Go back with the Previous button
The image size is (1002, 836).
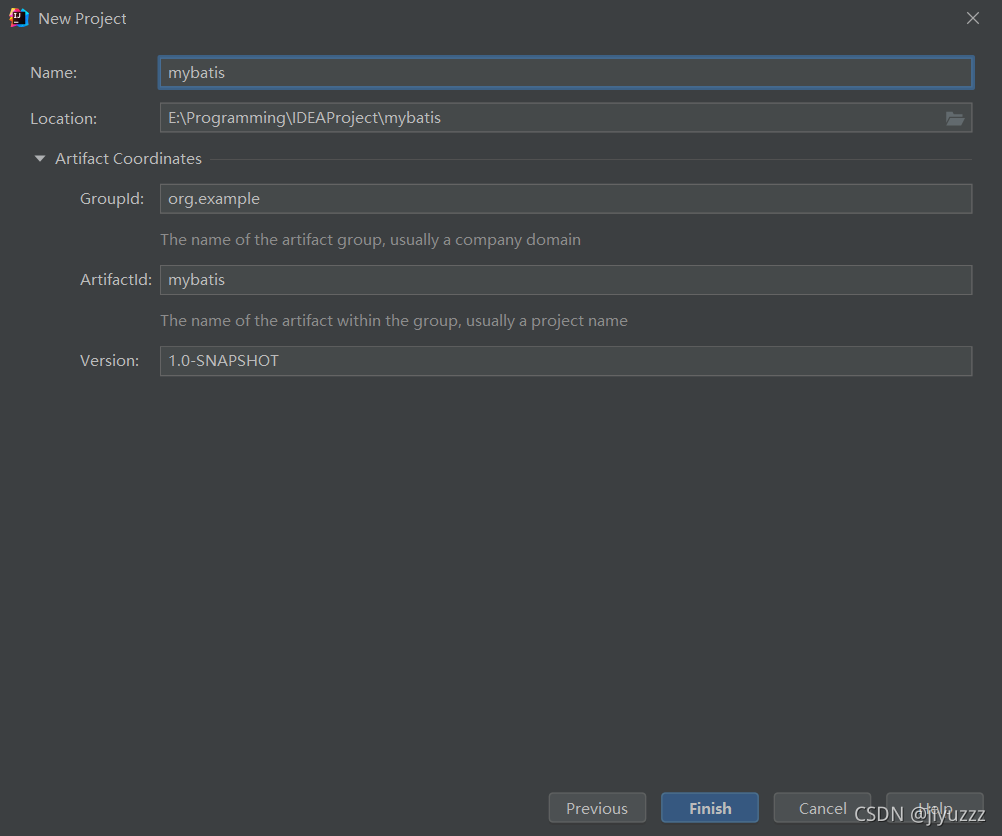tap(597, 808)
